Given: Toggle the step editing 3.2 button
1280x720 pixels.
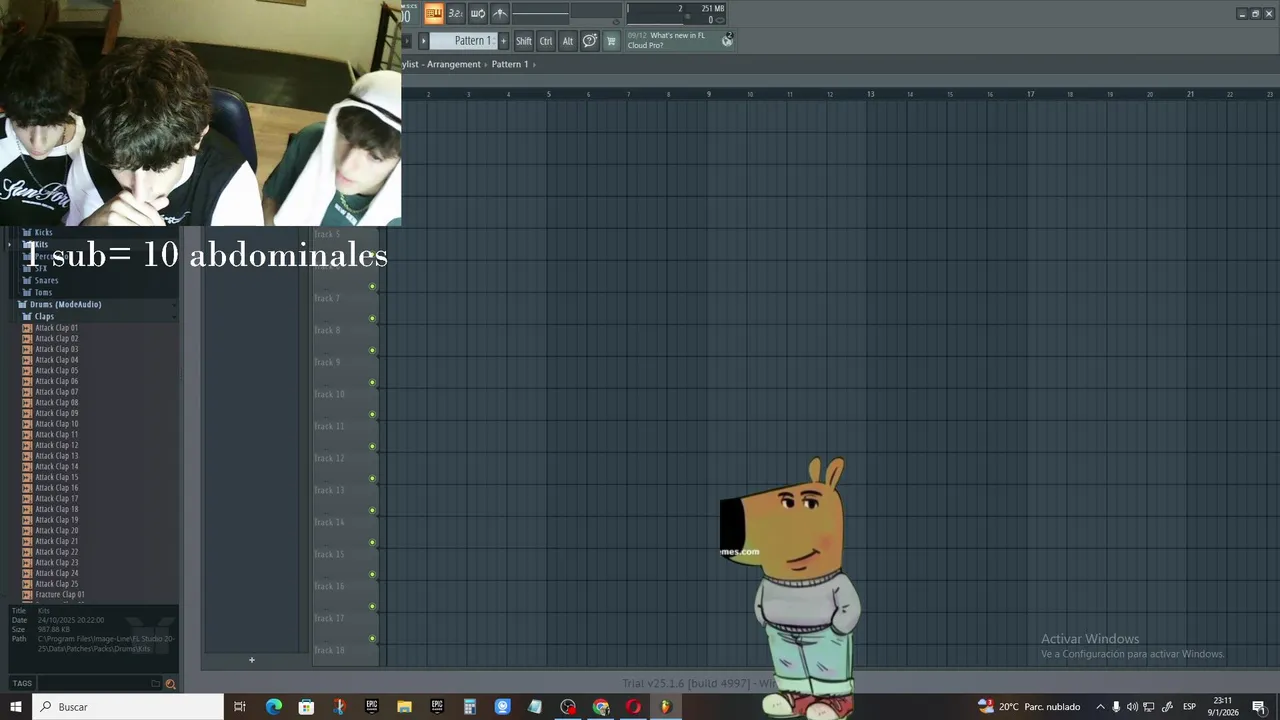Looking at the screenshot, I should click(455, 13).
